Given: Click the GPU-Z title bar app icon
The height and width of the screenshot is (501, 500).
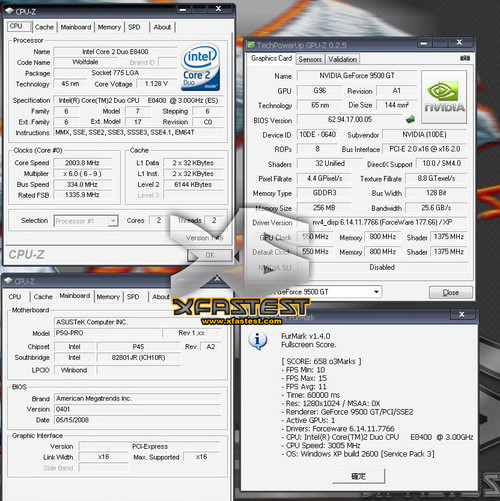Looking at the screenshot, I should pos(251,45).
